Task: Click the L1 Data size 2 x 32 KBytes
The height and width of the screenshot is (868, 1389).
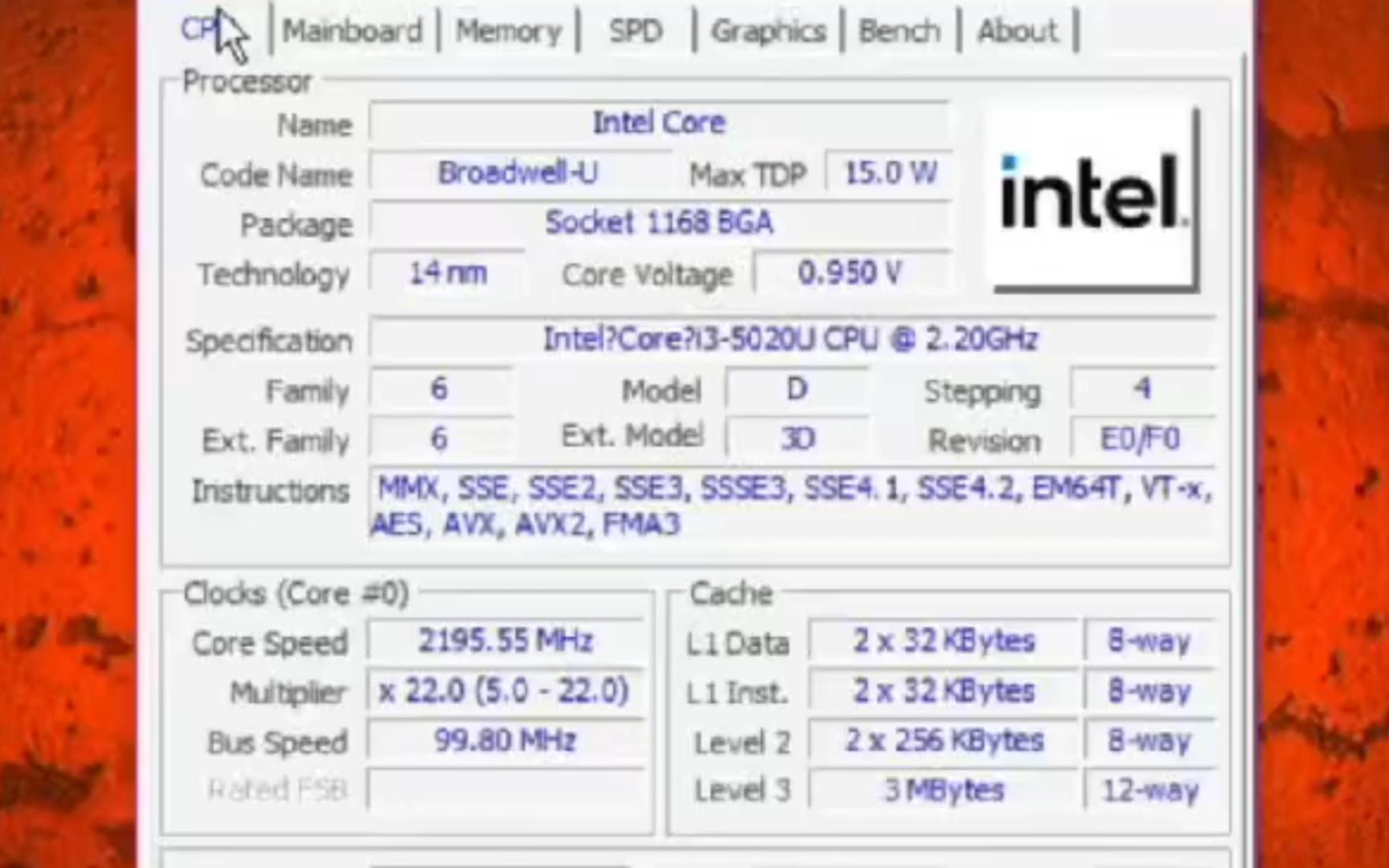Action: 944,641
